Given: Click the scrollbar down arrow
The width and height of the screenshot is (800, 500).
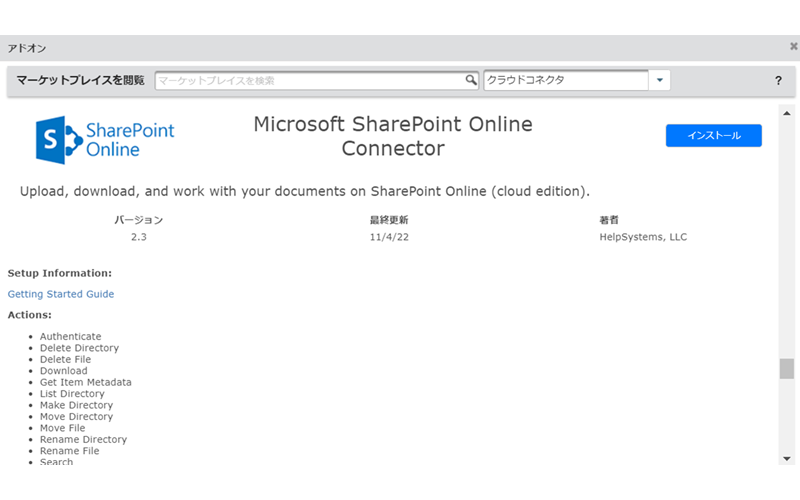Looking at the screenshot, I should (787, 459).
